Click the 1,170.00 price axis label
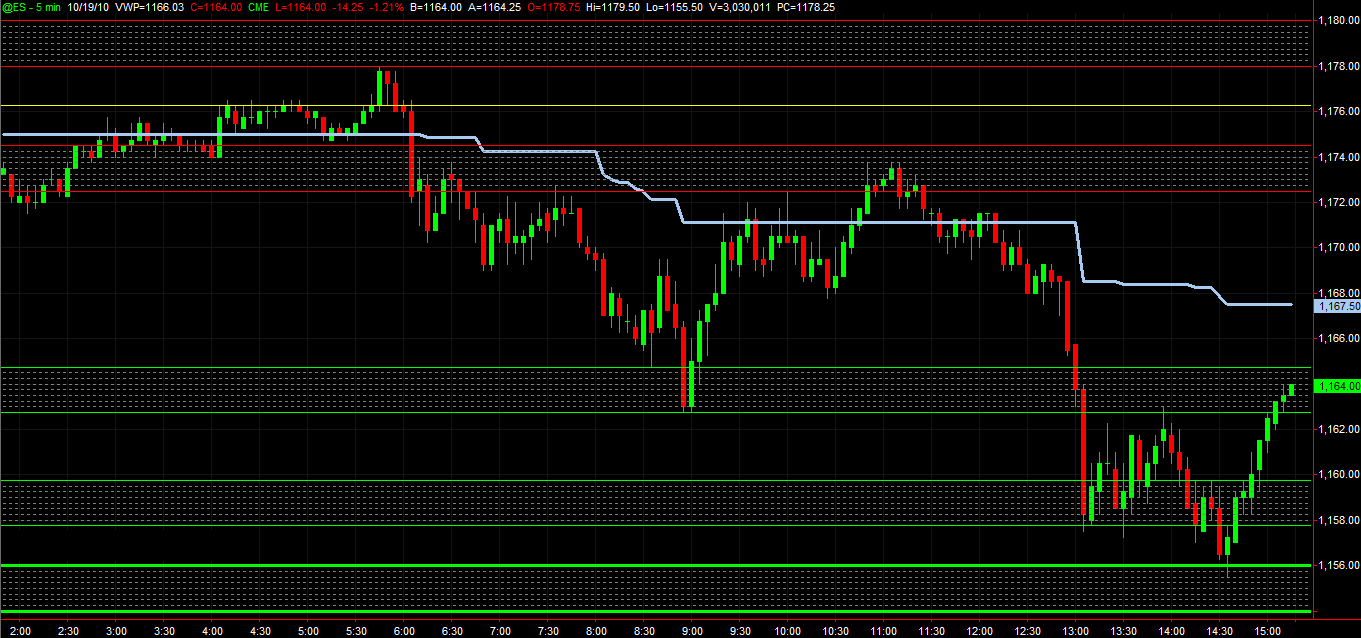The height and width of the screenshot is (638, 1361). 1338,247
